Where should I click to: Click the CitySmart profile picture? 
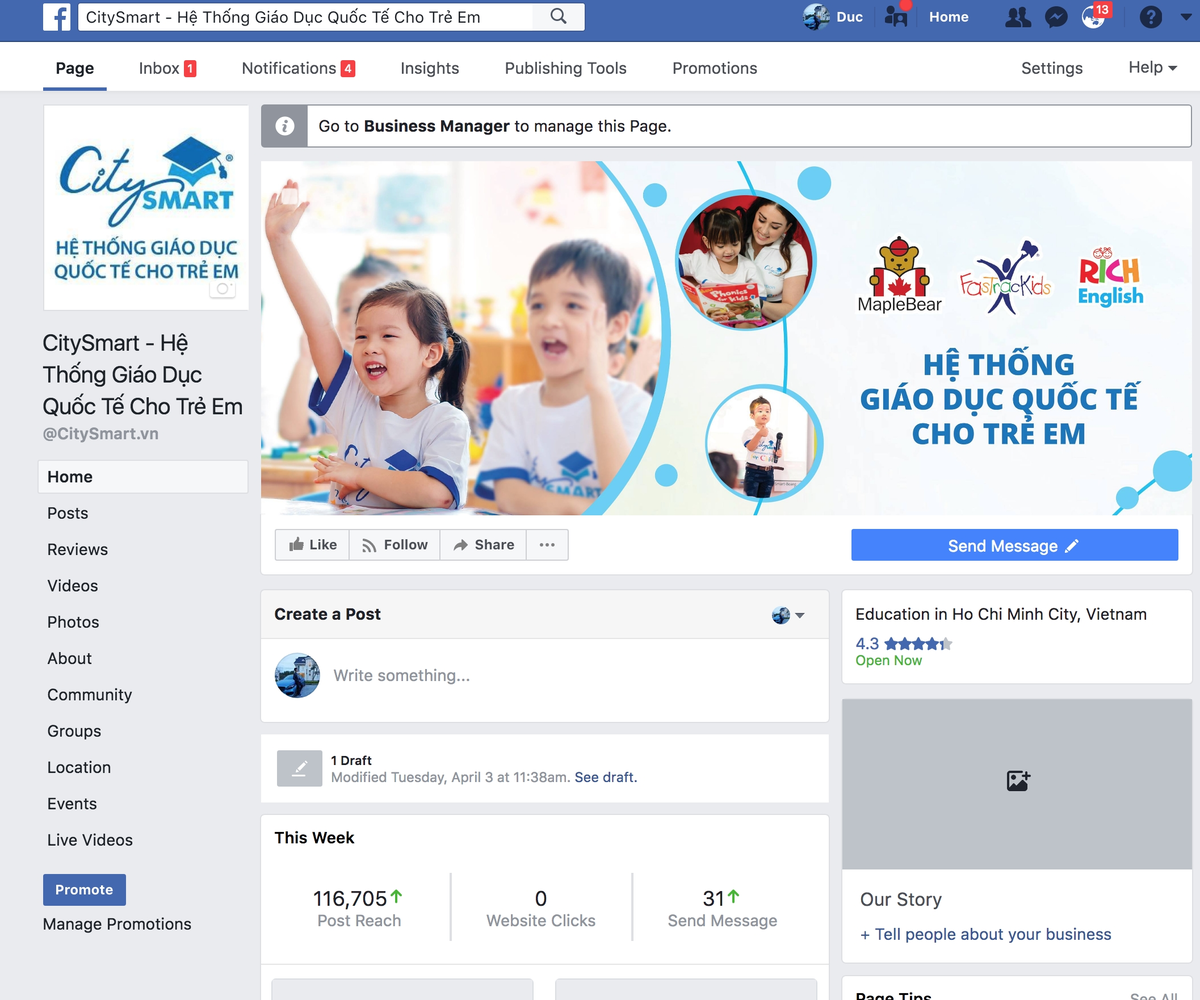click(x=146, y=208)
